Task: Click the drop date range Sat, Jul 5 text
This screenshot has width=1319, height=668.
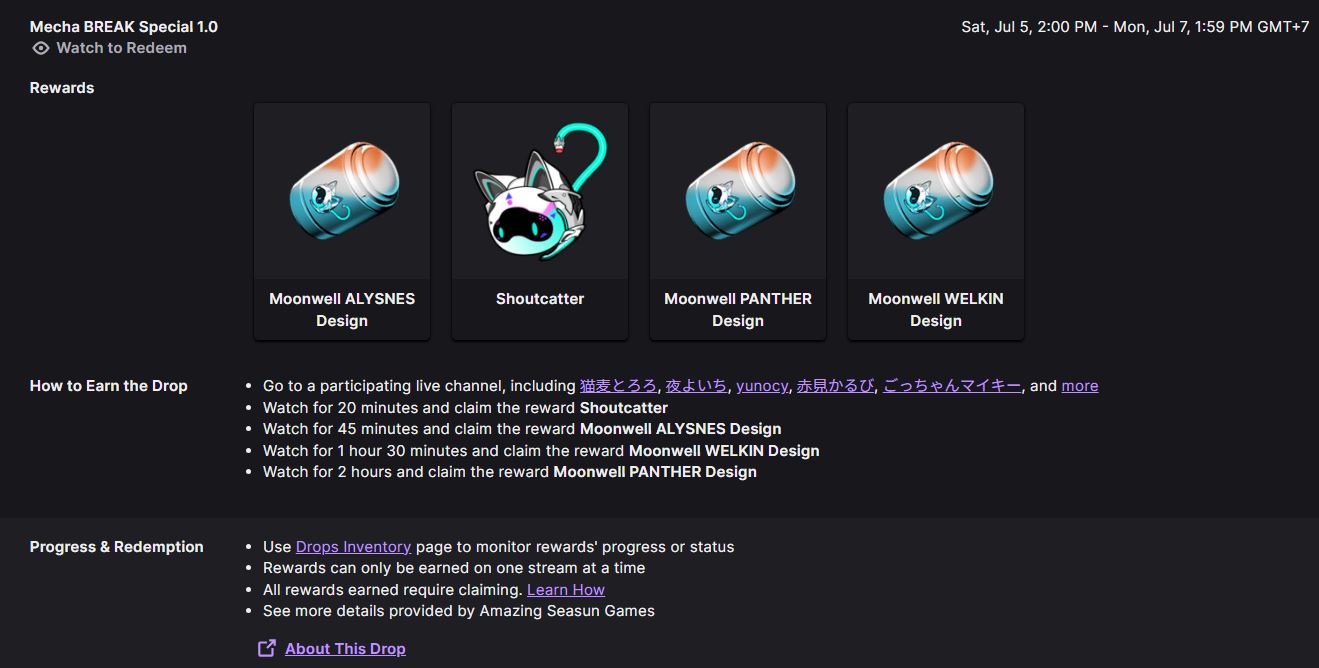Action: pyautogui.click(x=1135, y=27)
